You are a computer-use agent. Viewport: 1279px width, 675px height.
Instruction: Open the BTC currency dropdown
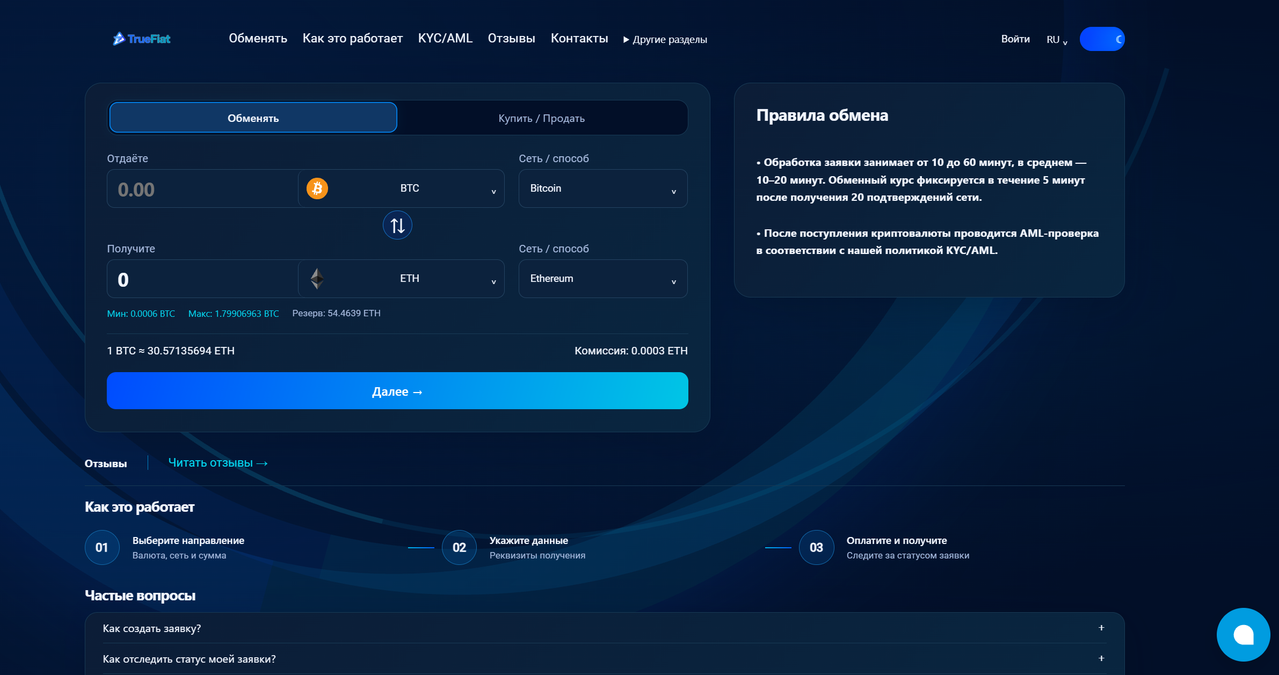[401, 188]
